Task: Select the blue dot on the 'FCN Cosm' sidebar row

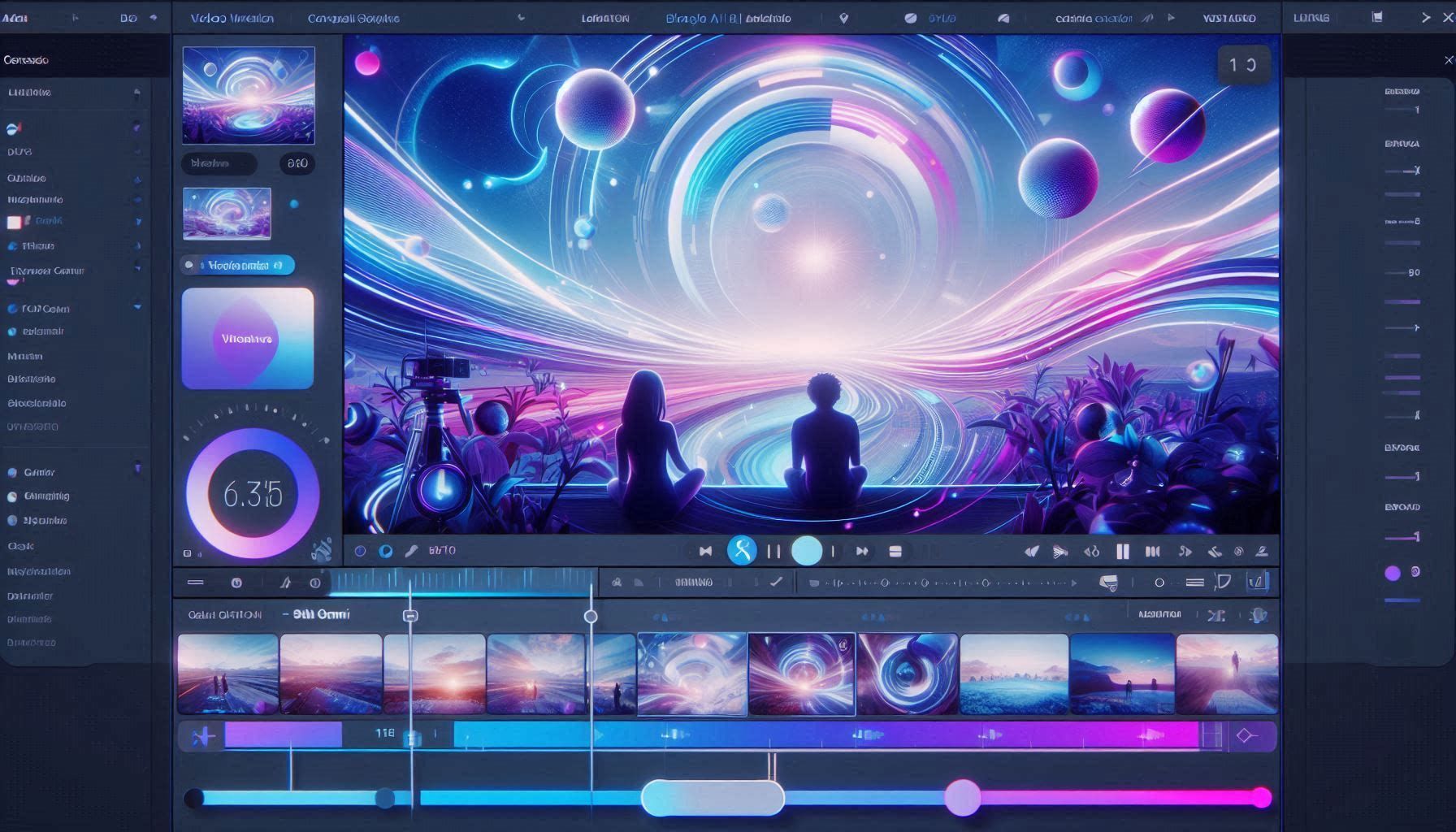Action: tap(12, 309)
